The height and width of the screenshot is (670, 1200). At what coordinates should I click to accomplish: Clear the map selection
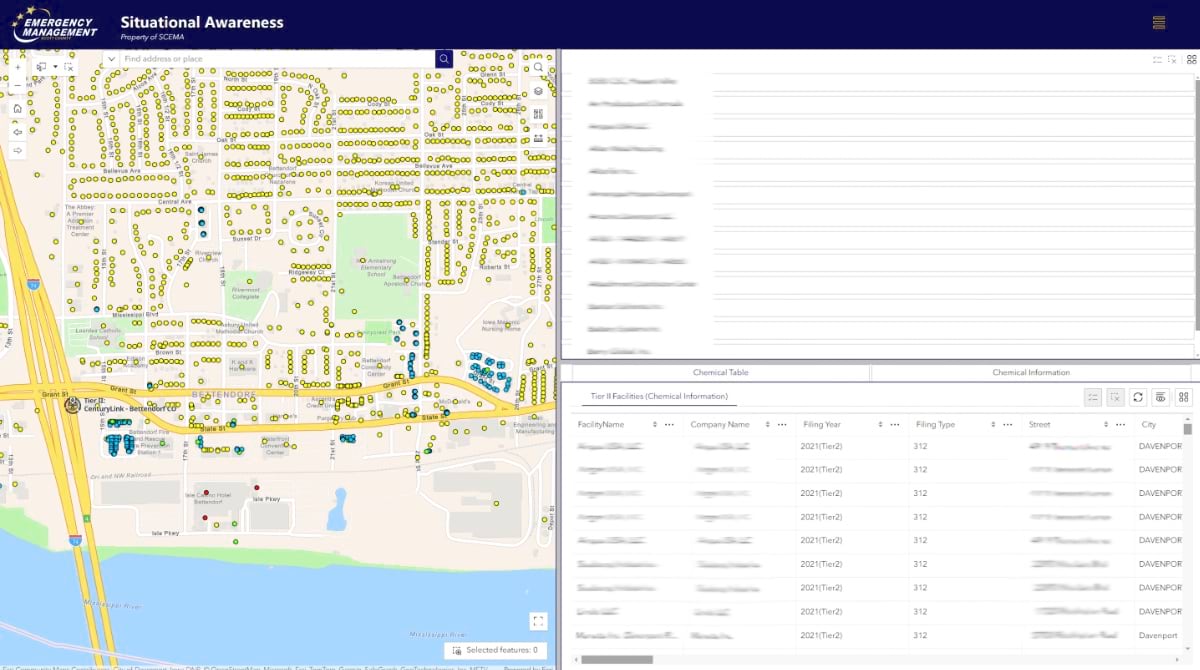pyautogui.click(x=68, y=67)
